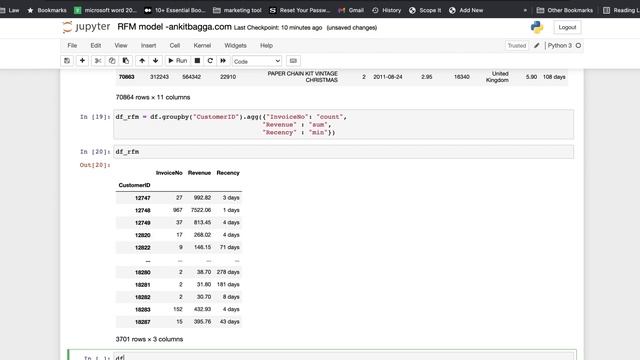Click revenue value 395.76
Image resolution: width=640 pixels, height=360 pixels.
pos(202,322)
